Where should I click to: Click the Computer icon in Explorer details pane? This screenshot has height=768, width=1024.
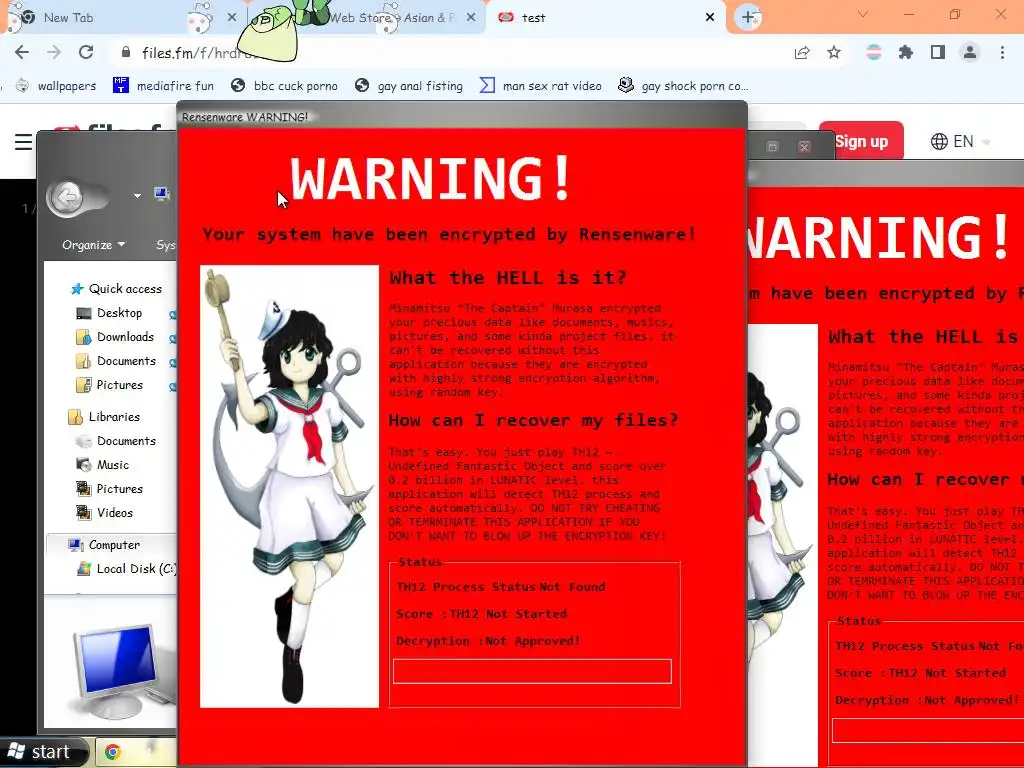click(x=123, y=671)
